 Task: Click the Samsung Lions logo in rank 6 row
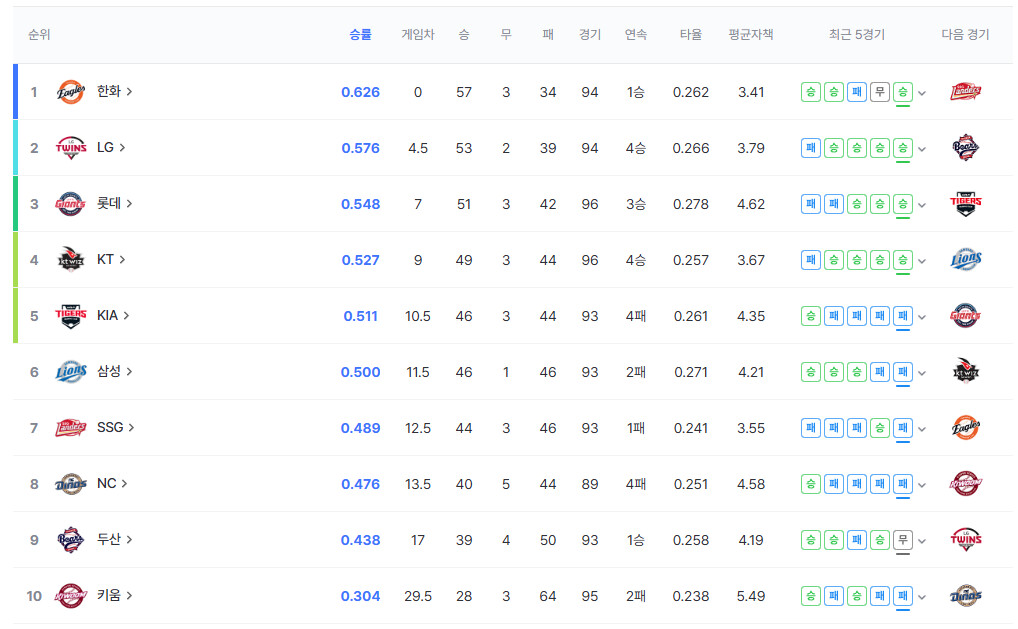[x=71, y=372]
